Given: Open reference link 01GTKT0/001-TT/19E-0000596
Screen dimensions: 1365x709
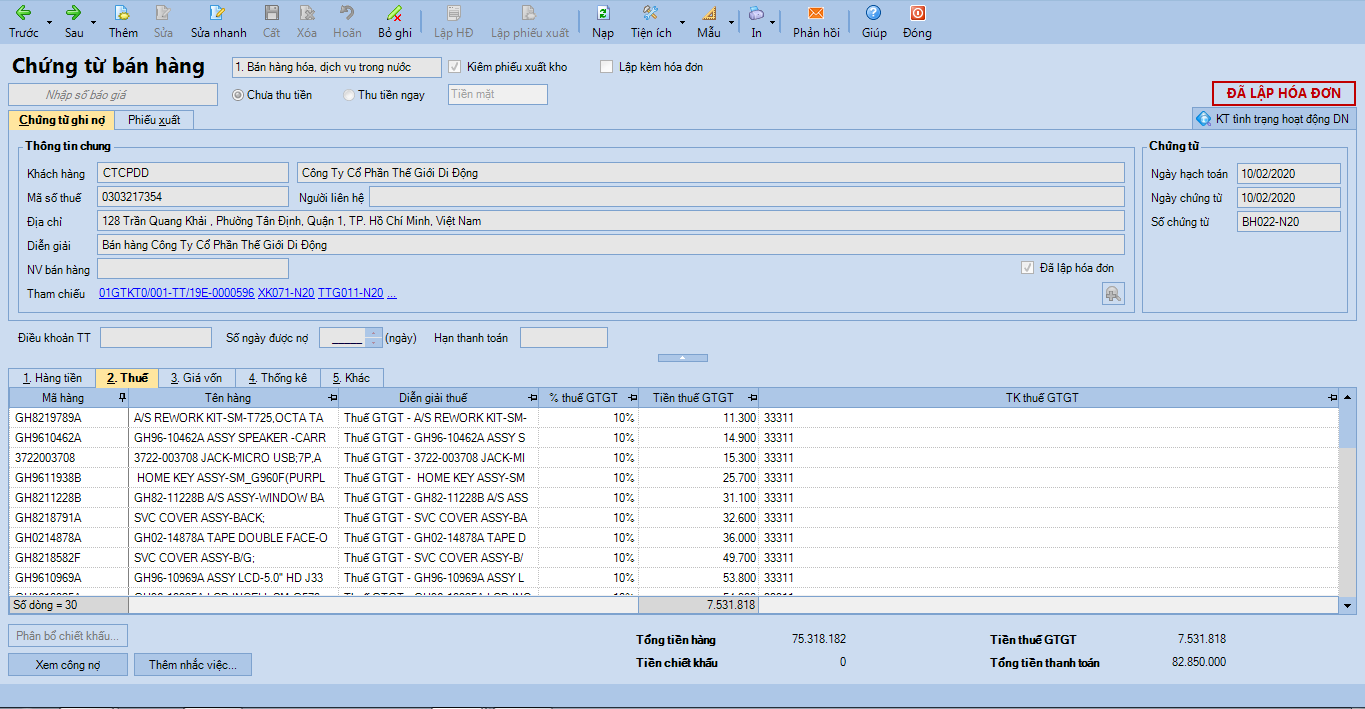Looking at the screenshot, I should [x=177, y=293].
